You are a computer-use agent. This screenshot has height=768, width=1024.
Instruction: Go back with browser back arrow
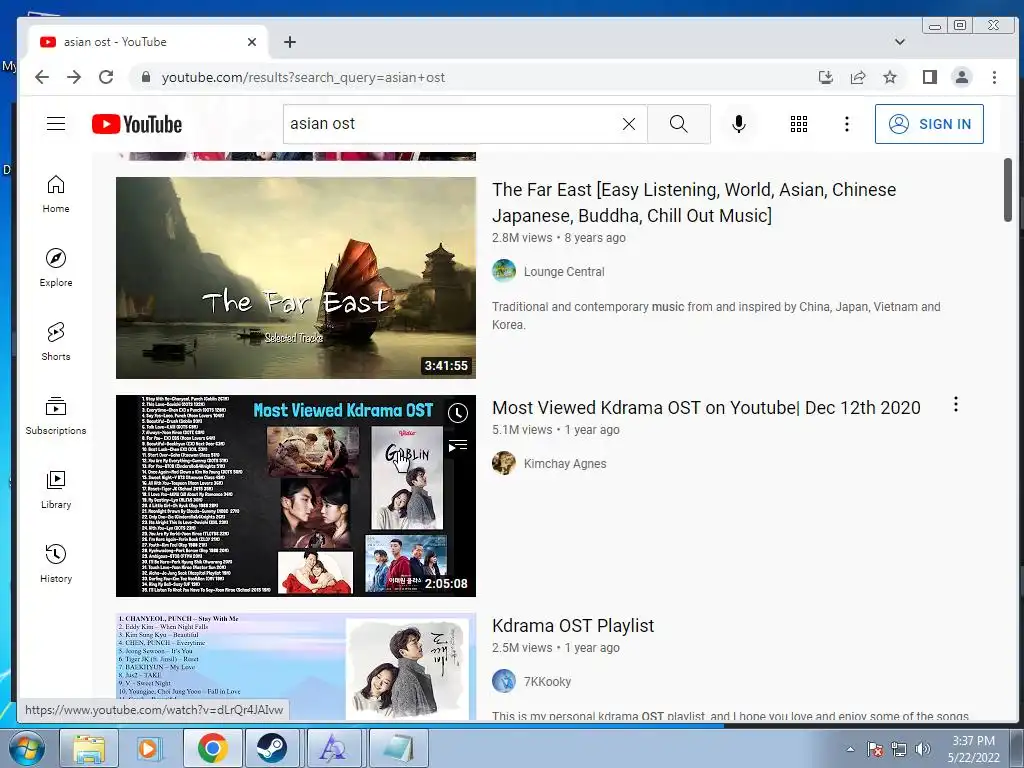pos(42,77)
